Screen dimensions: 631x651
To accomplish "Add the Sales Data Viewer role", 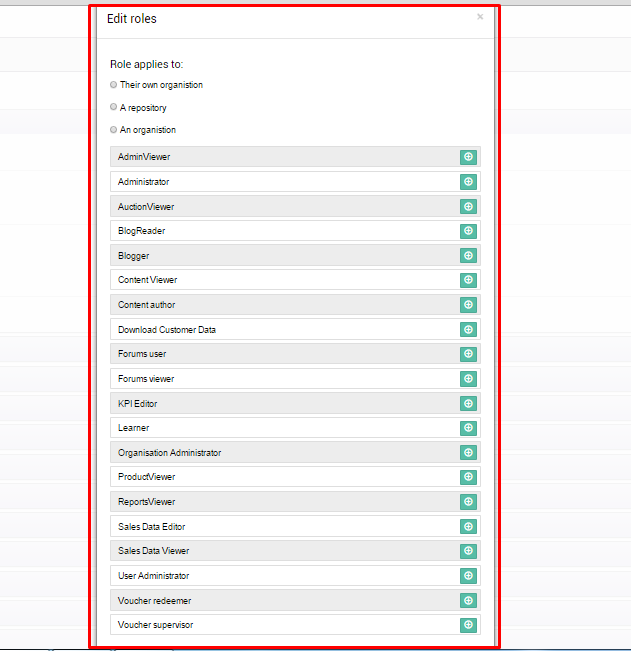I will 468,551.
